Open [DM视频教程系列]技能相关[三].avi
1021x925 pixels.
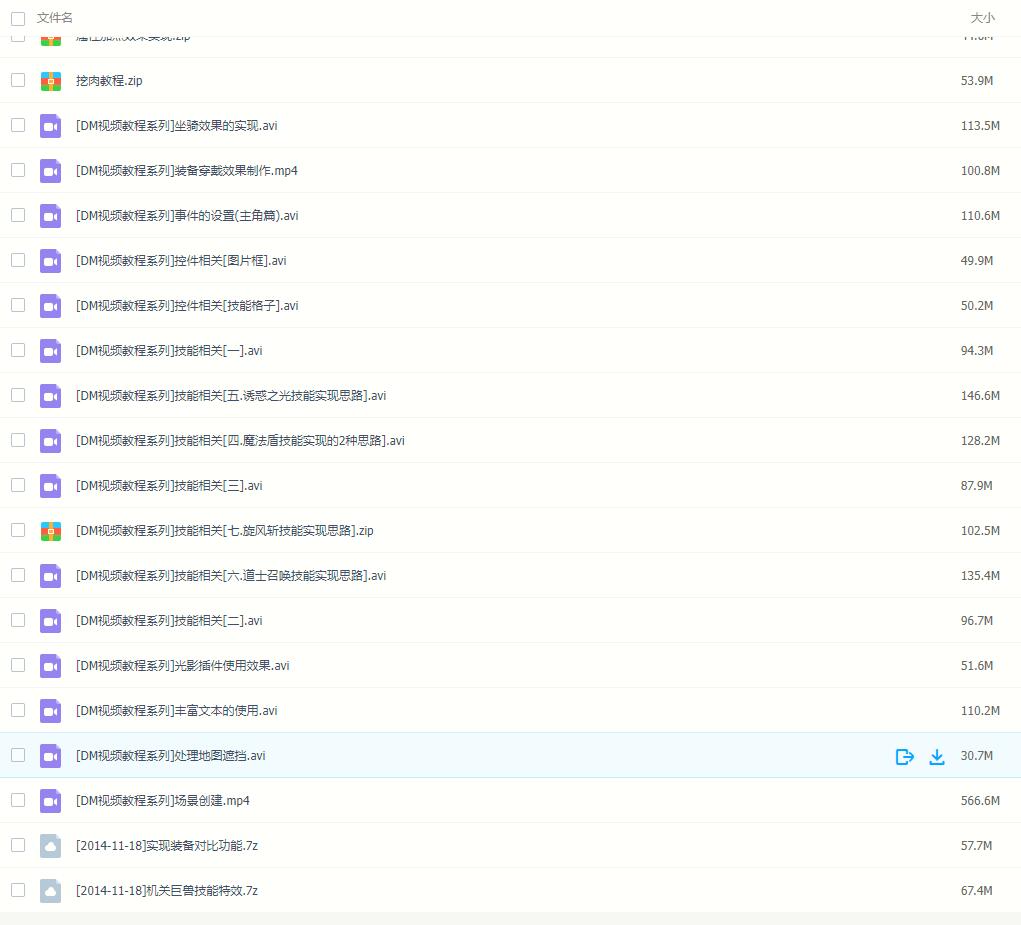[169, 485]
